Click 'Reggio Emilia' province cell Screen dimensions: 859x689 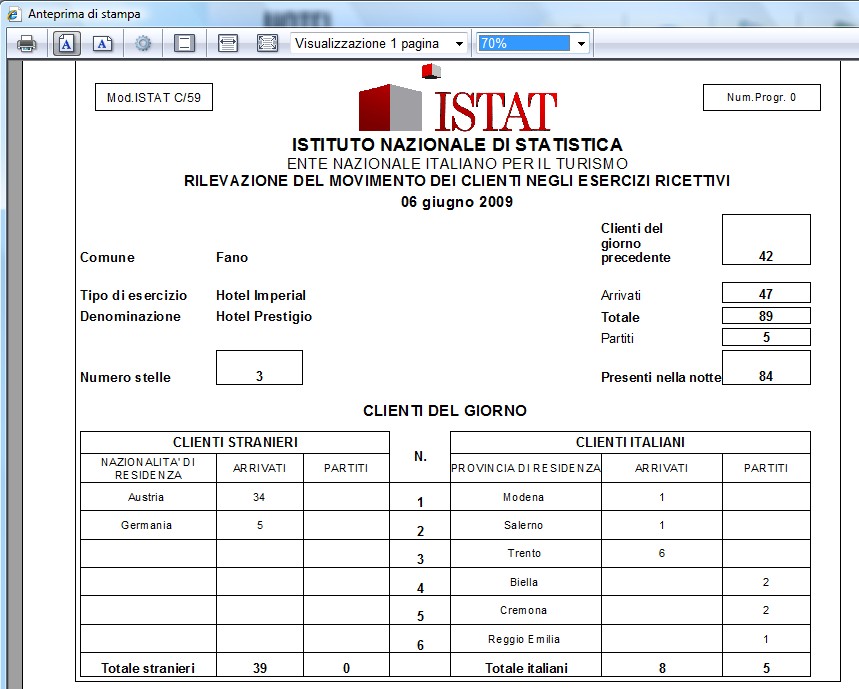tap(524, 639)
